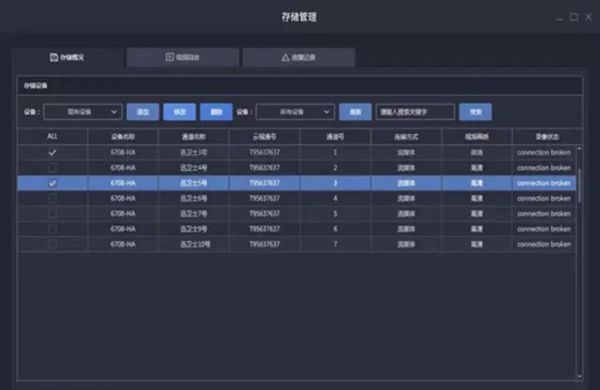
Task: Open the alarm record tab with the warning triangle
Action: coord(298,57)
